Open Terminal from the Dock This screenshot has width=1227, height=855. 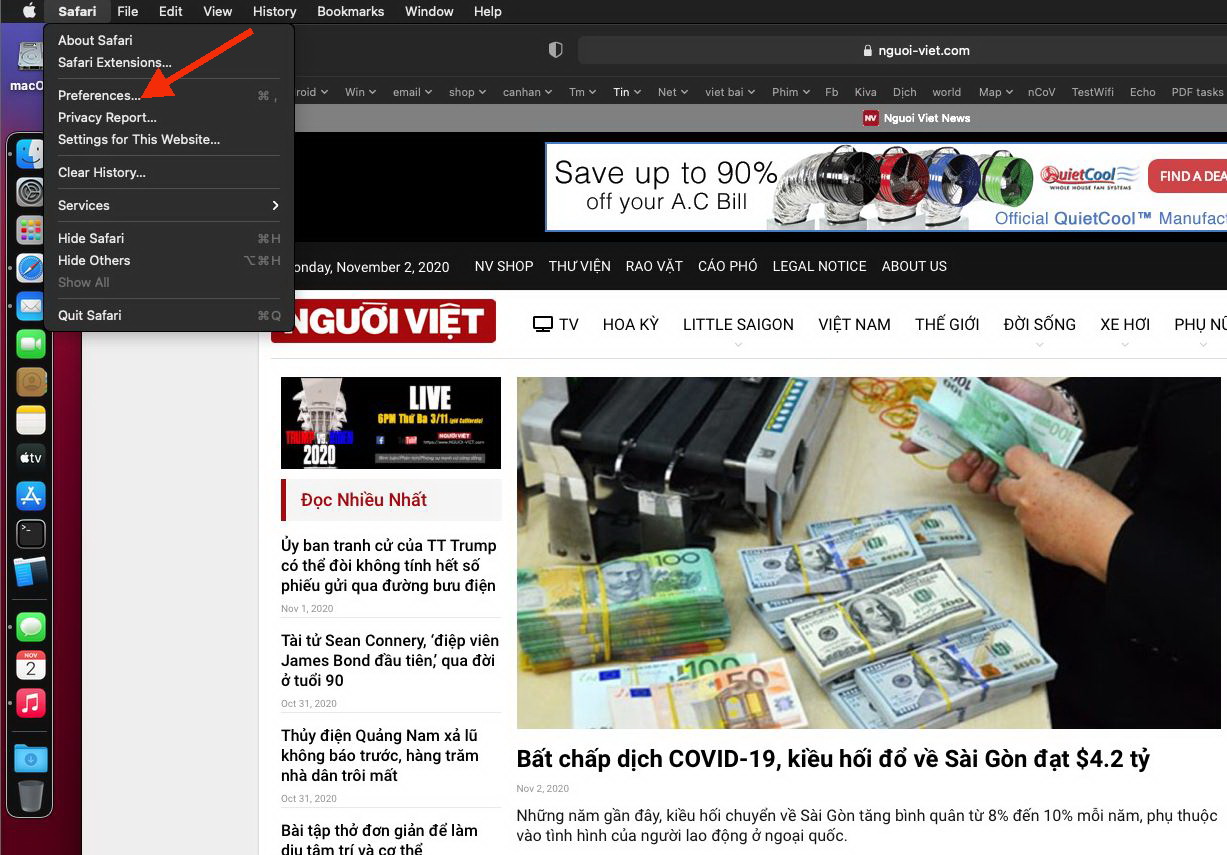click(x=31, y=533)
